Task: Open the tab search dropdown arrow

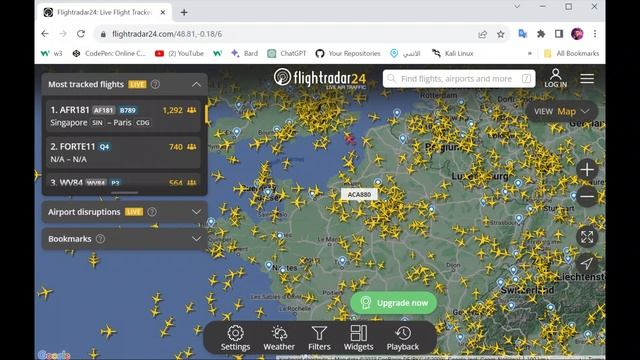Action: [517, 7]
